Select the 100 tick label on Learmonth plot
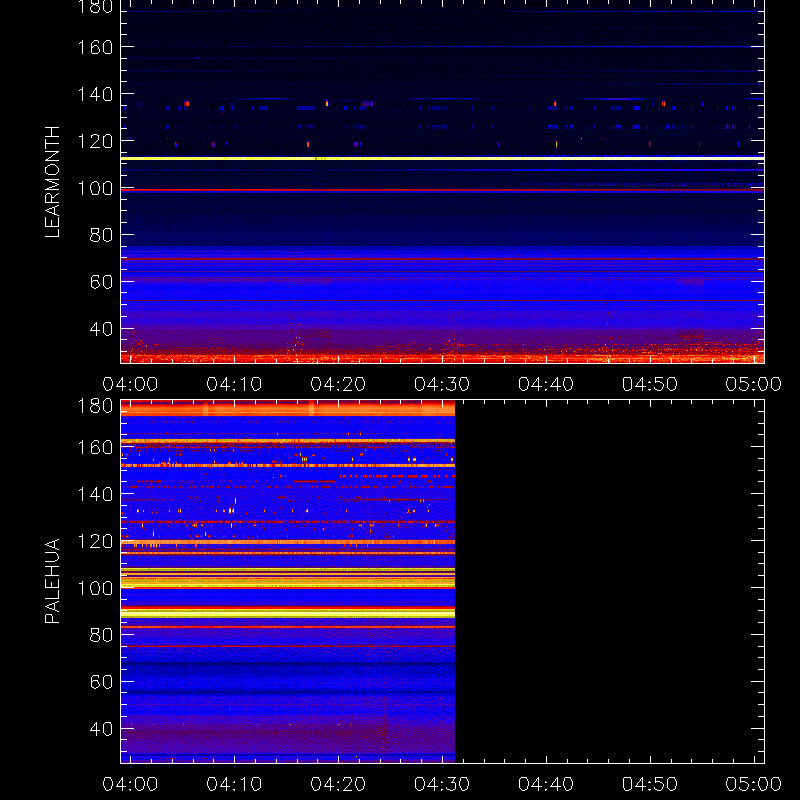The width and height of the screenshot is (800, 800). [95, 188]
